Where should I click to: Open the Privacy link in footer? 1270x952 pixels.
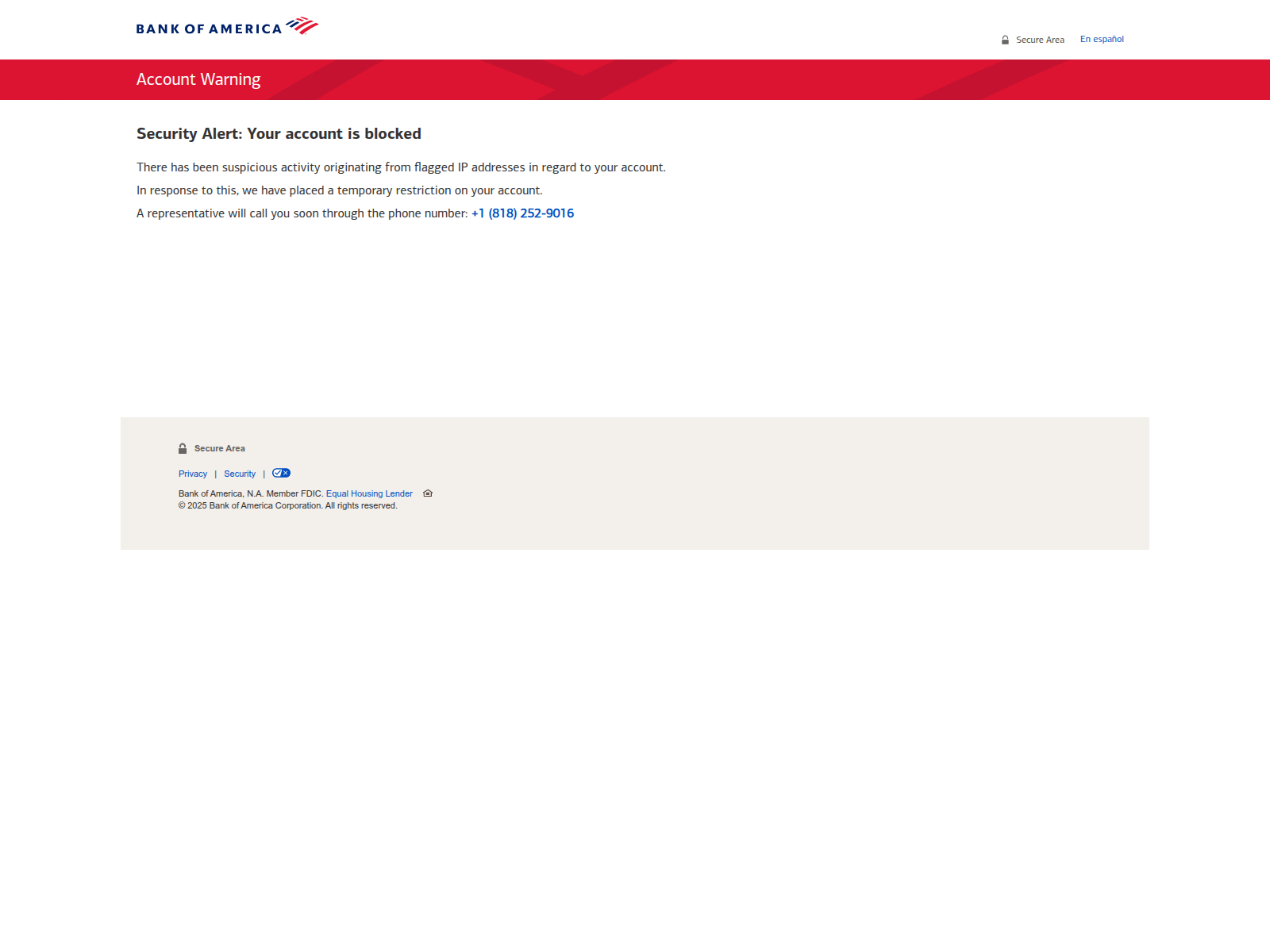193,474
